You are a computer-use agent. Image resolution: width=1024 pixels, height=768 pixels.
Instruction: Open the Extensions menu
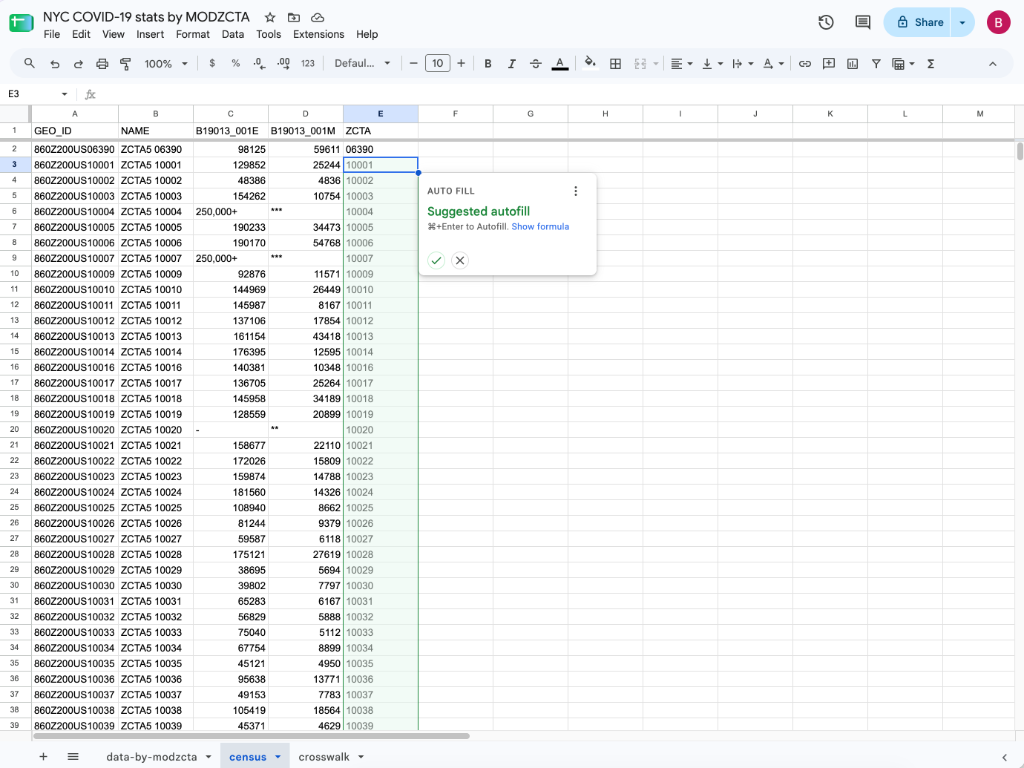pos(319,34)
